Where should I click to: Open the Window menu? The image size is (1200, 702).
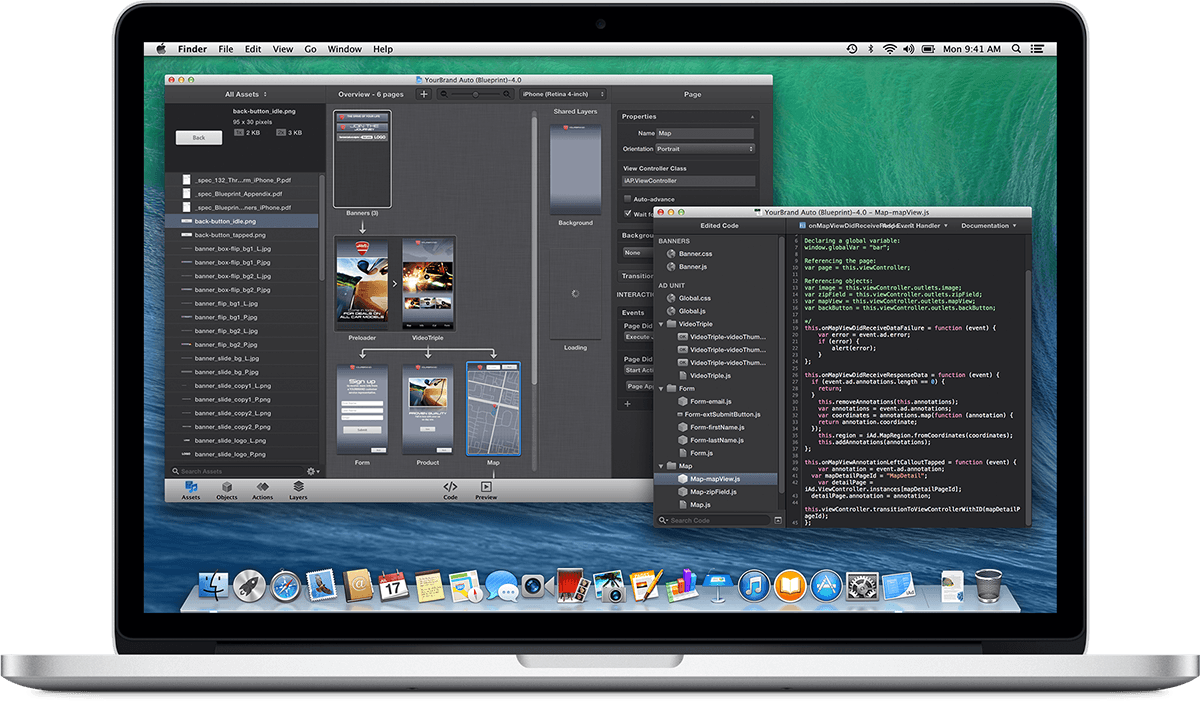coord(345,49)
